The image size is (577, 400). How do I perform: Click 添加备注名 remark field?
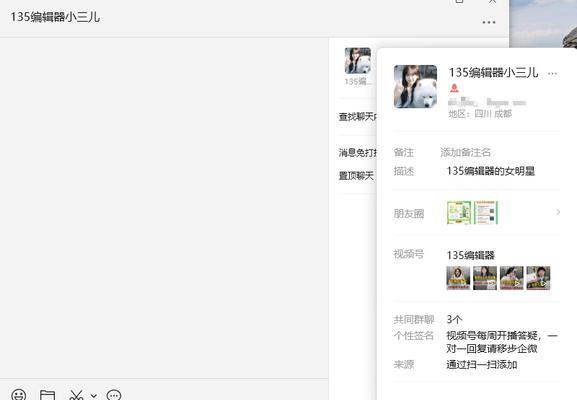(x=466, y=152)
